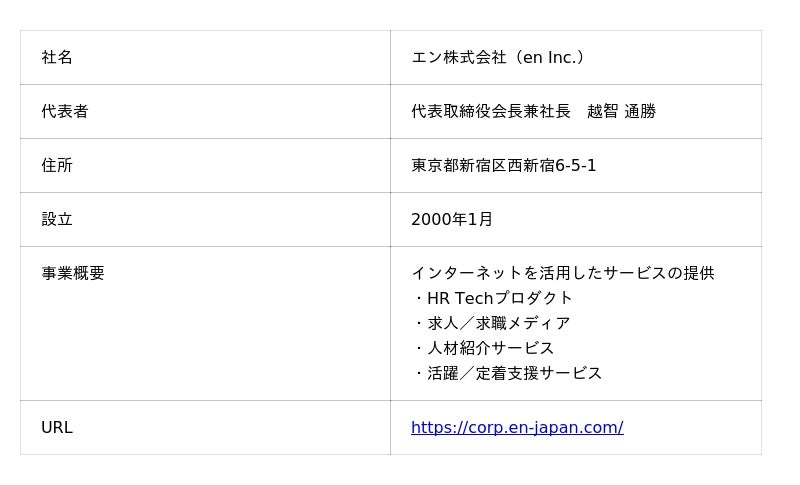Image resolution: width=800 pixels, height=485 pixels.
Task: Click the 東京都新宿区 part of the address
Action: click(459, 166)
